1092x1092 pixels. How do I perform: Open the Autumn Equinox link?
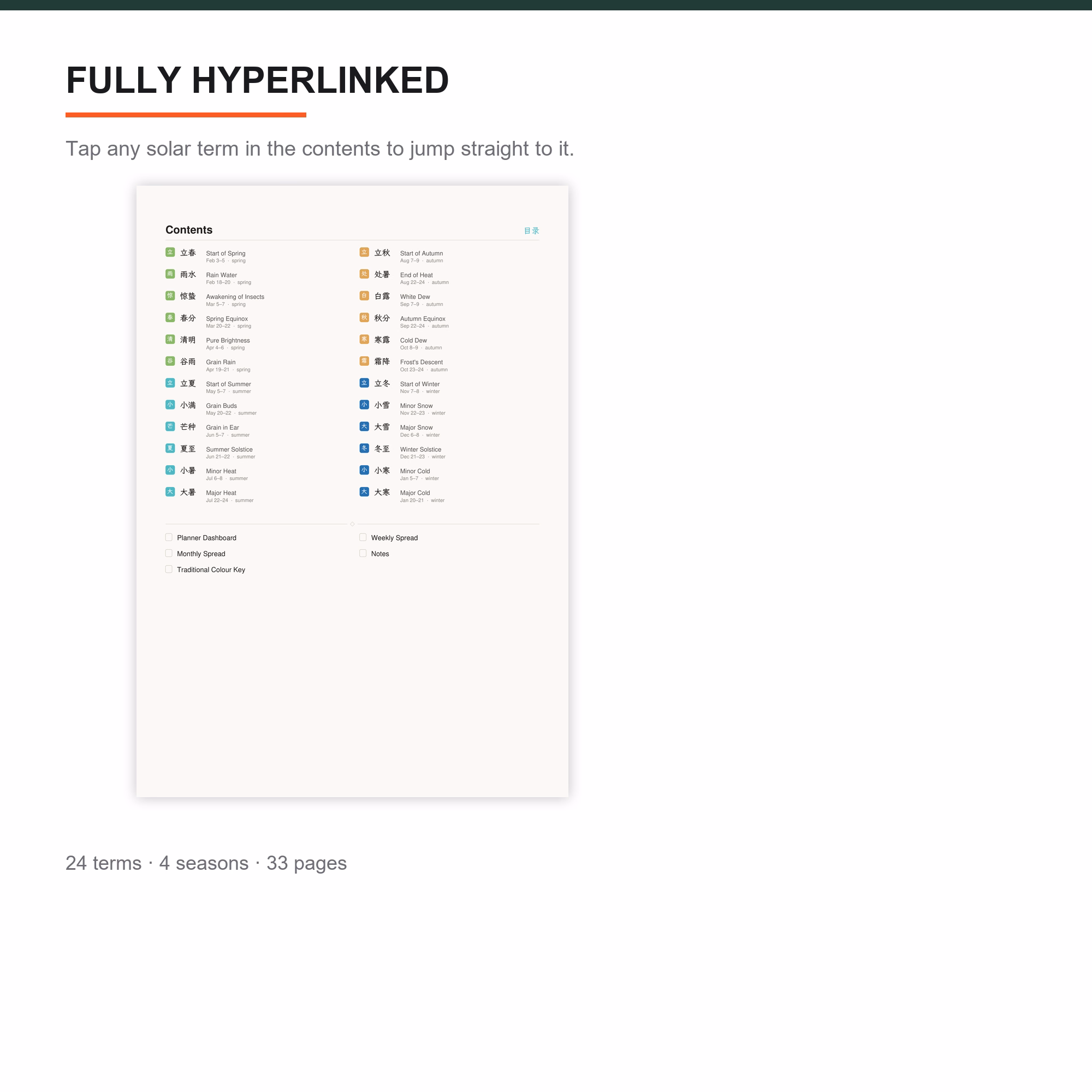[x=422, y=319]
